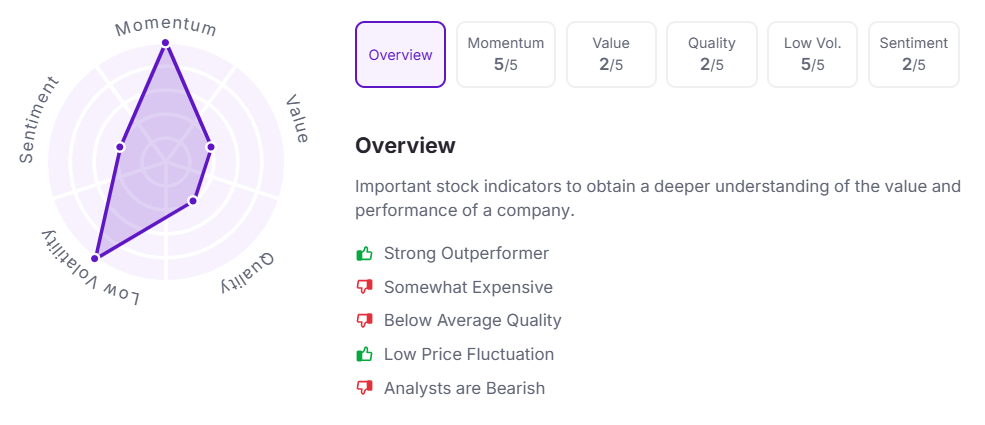Select the Overview tab
This screenshot has height=425, width=985.
pos(400,55)
